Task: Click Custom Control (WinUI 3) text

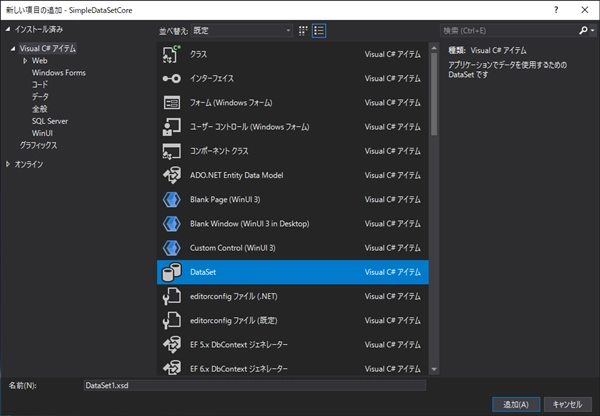Action: pos(233,248)
